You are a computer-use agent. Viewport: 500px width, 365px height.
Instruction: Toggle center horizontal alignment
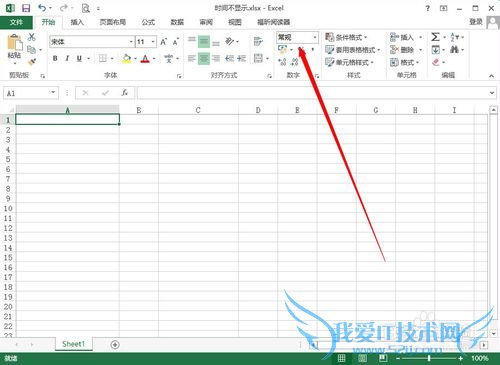(204, 59)
